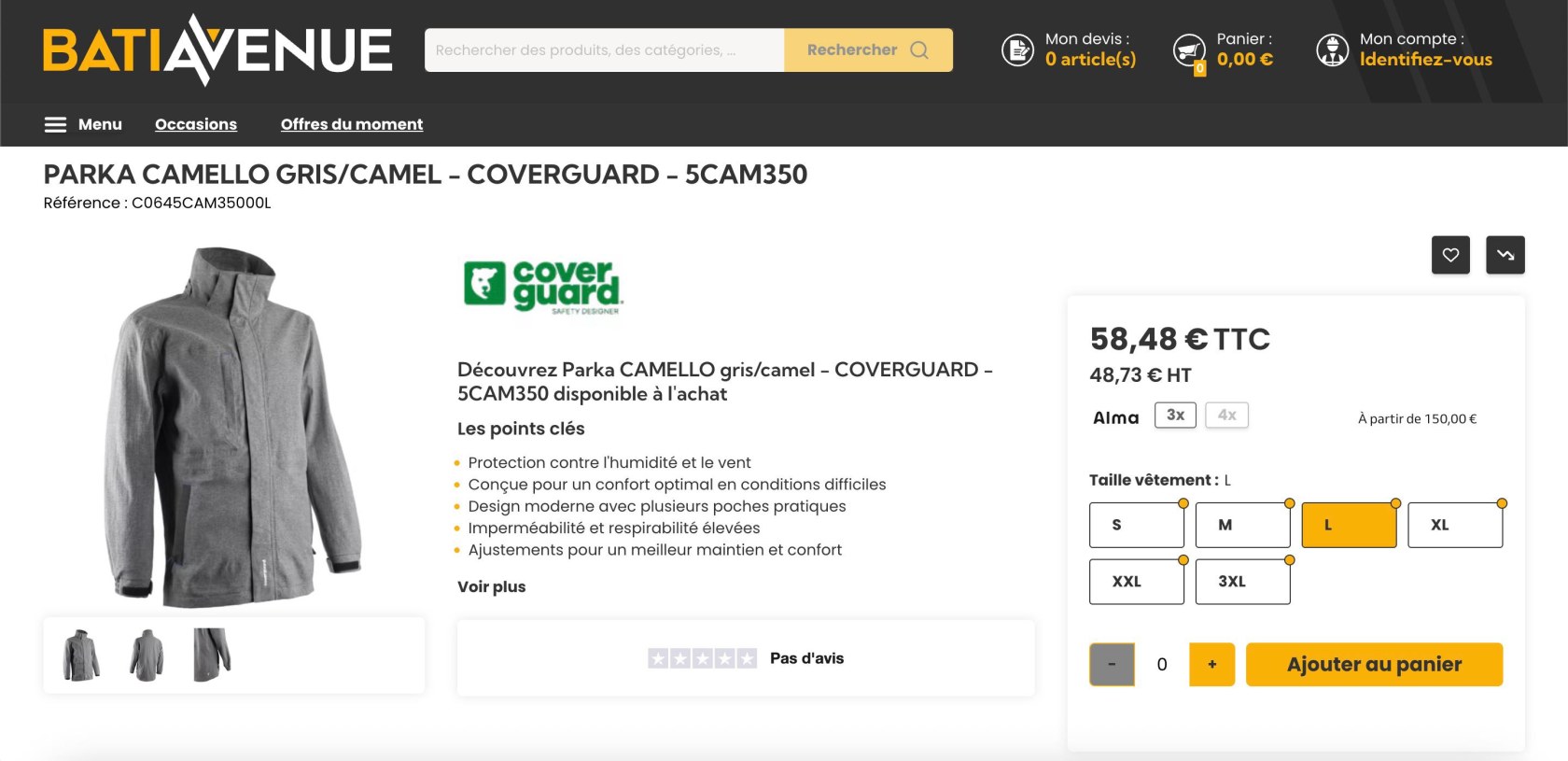Click the cart item count badge
Viewport: 1568px width, 761px height.
[1199, 68]
